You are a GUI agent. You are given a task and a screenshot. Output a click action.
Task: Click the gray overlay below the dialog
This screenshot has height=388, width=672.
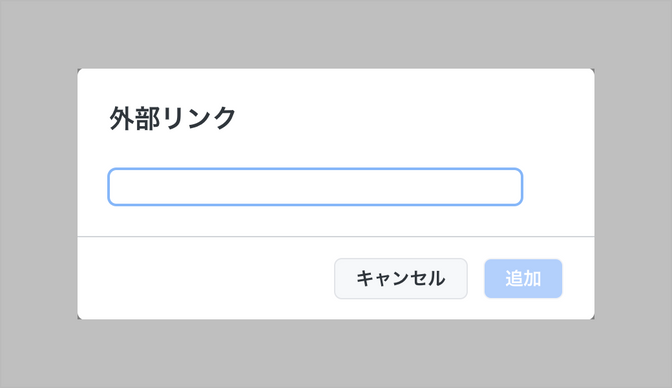coord(336,354)
